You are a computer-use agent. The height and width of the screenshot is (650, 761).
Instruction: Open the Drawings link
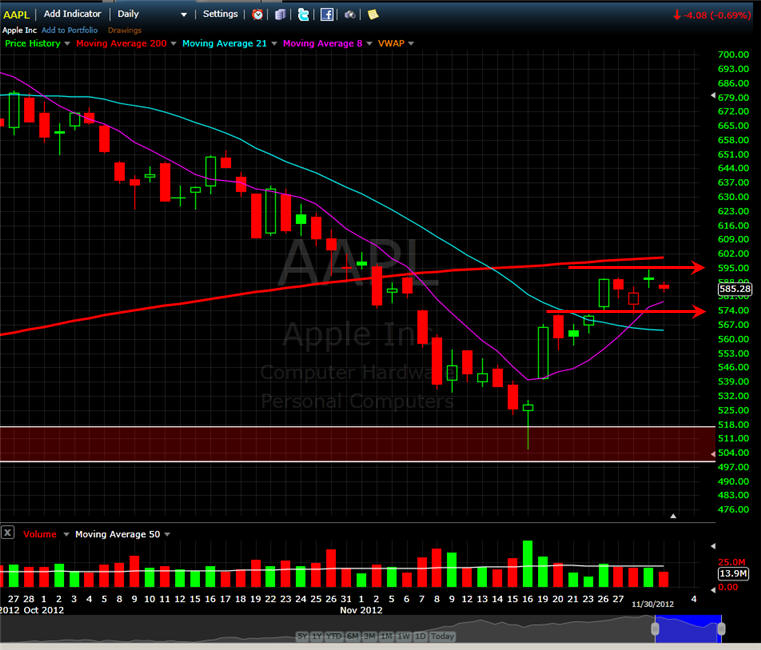[125, 30]
